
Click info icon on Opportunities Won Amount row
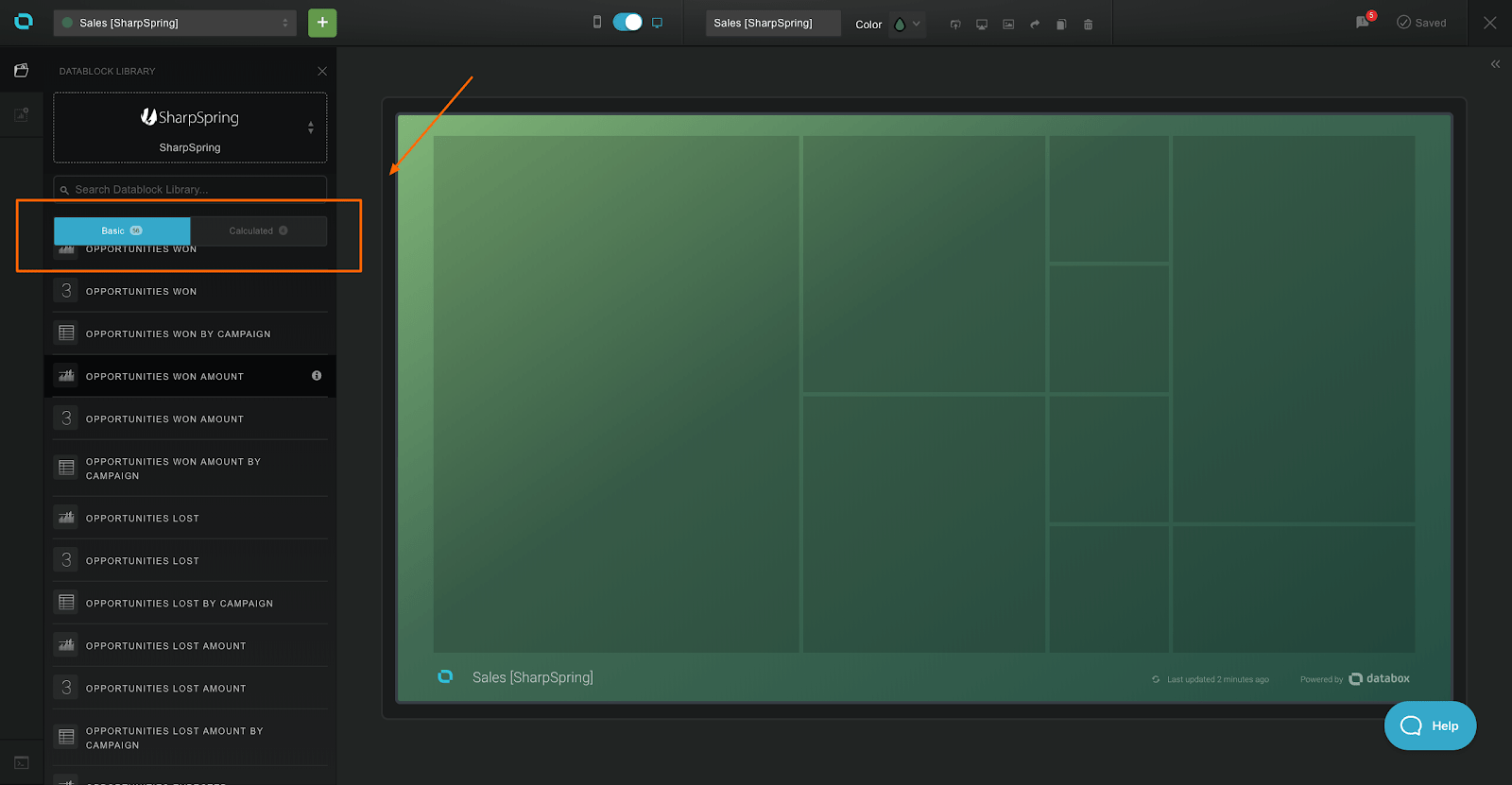point(317,376)
